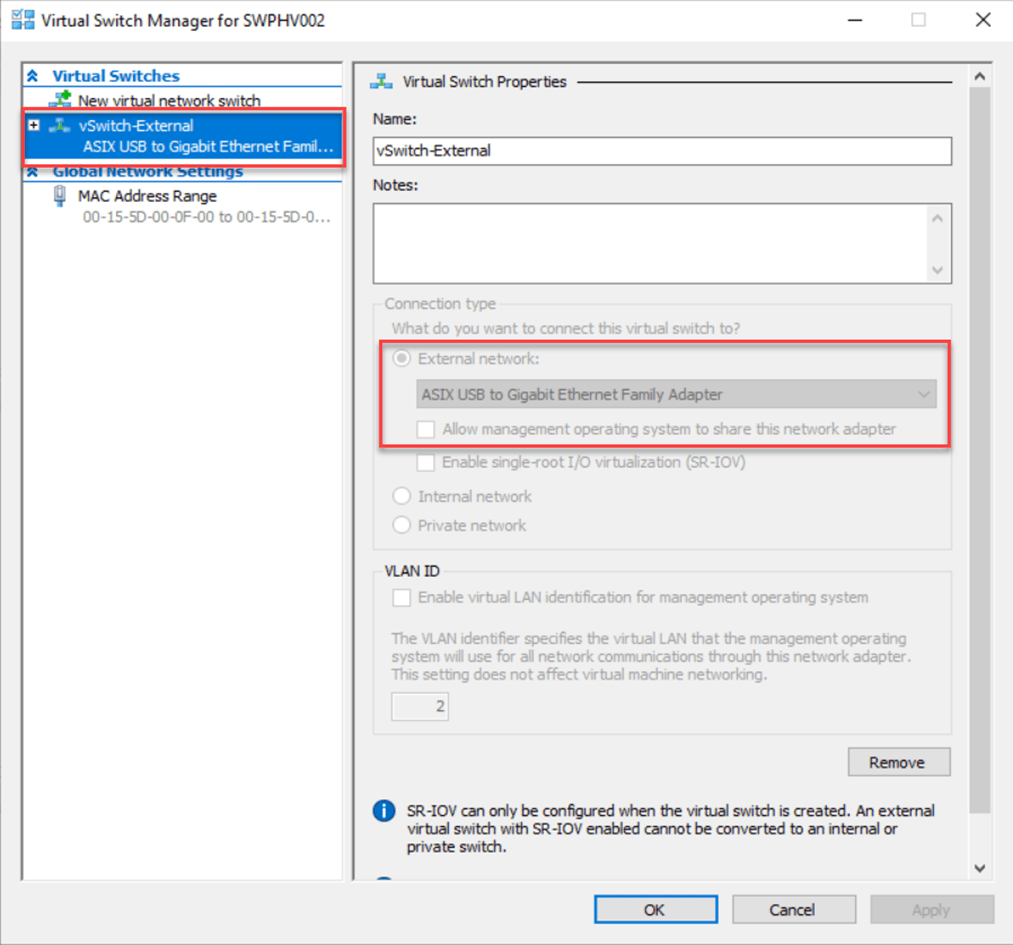Click the blue SR-IOV information icon
This screenshot has width=1013, height=945.
(383, 811)
